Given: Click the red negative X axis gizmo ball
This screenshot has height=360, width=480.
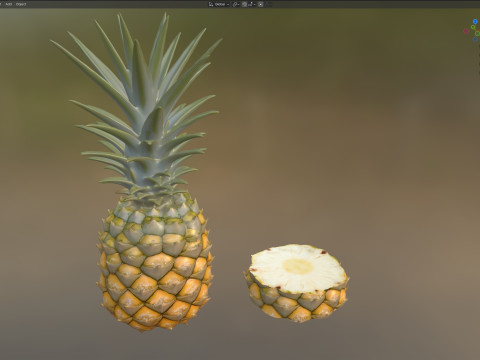Looking at the screenshot, I should 466,31.
